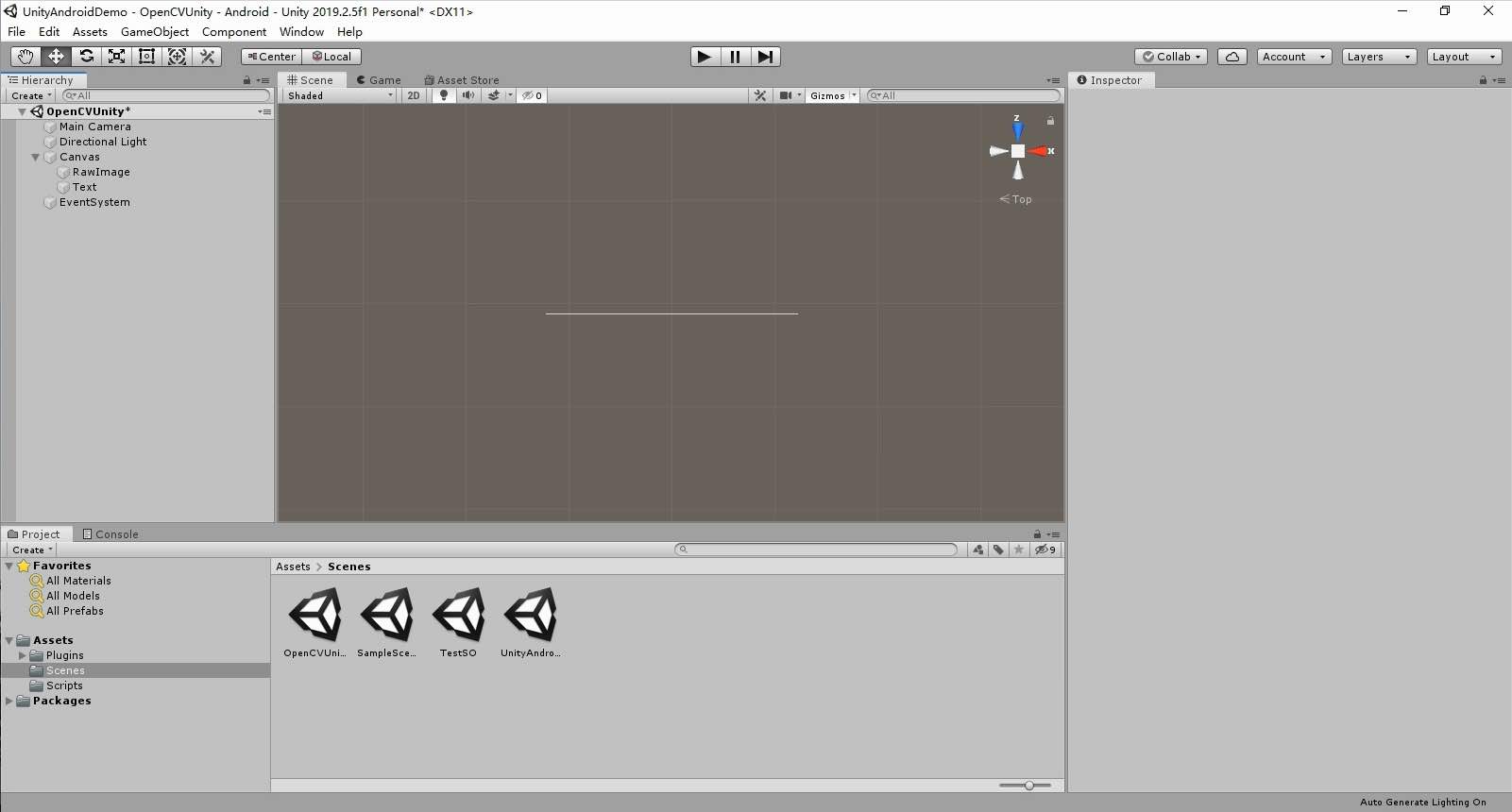The width and height of the screenshot is (1512, 812).
Task: Open the Layers dropdown
Action: (1378, 57)
